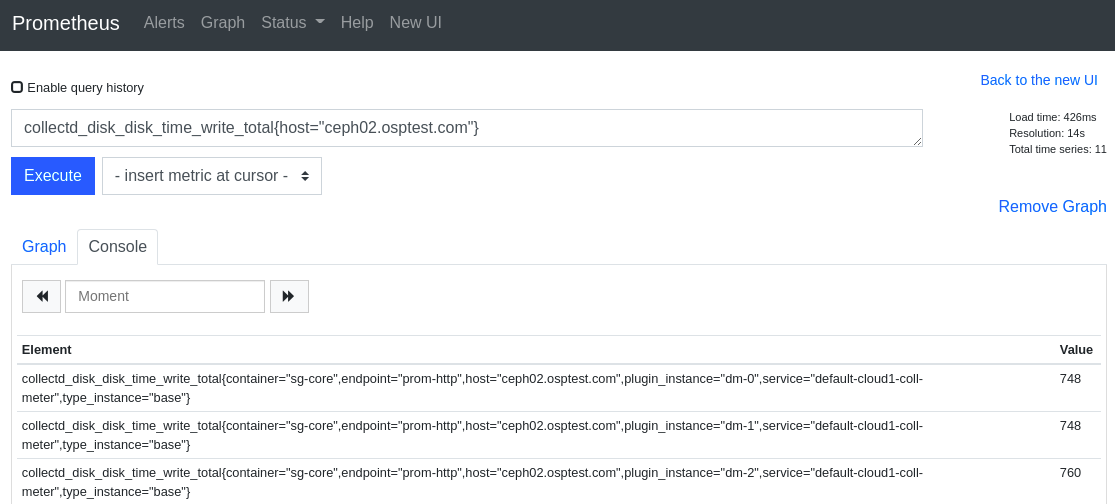Open Alerts in the navigation bar

coord(164,23)
